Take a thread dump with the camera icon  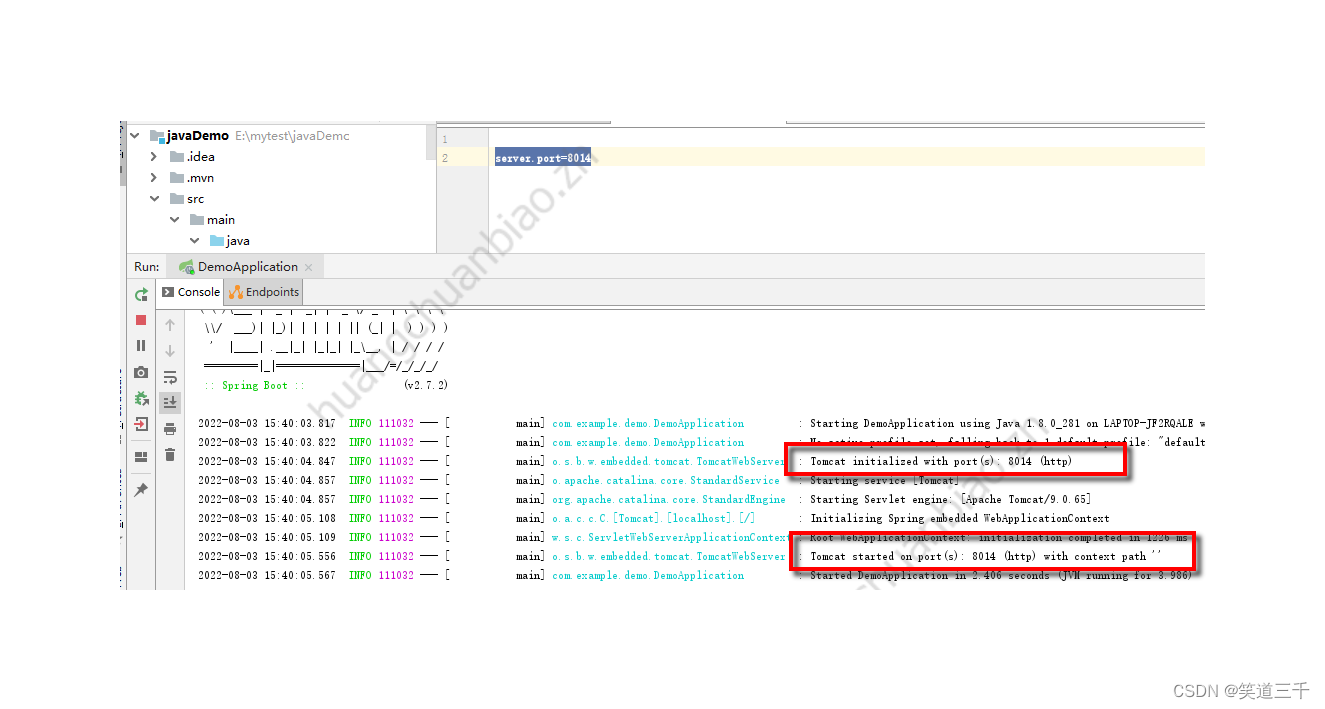coord(141,370)
